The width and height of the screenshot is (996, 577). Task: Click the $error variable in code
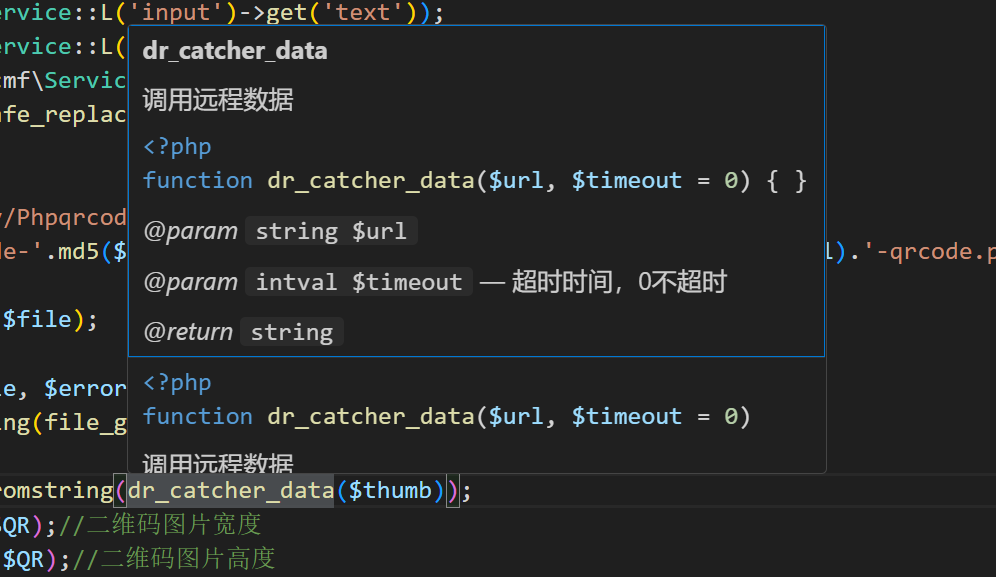click(85, 388)
